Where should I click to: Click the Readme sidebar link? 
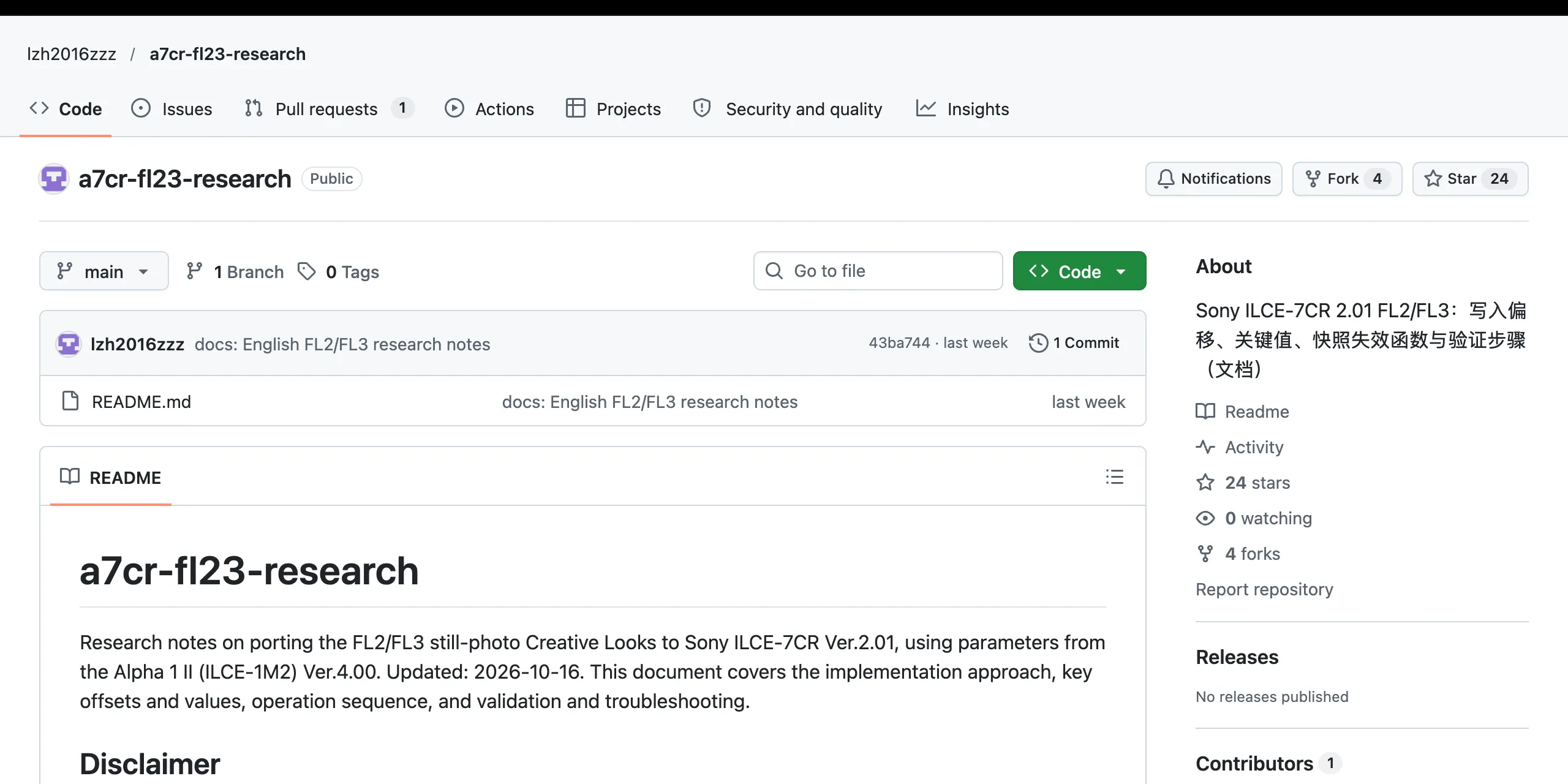pos(1243,412)
